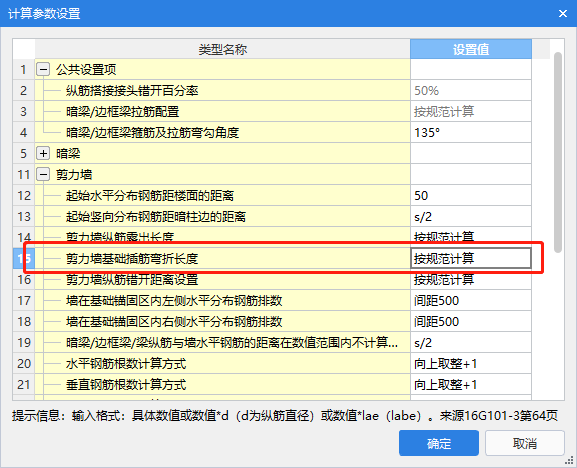
Task: Select 垂直钢筋根数计算方式 row
Action: 223,384
